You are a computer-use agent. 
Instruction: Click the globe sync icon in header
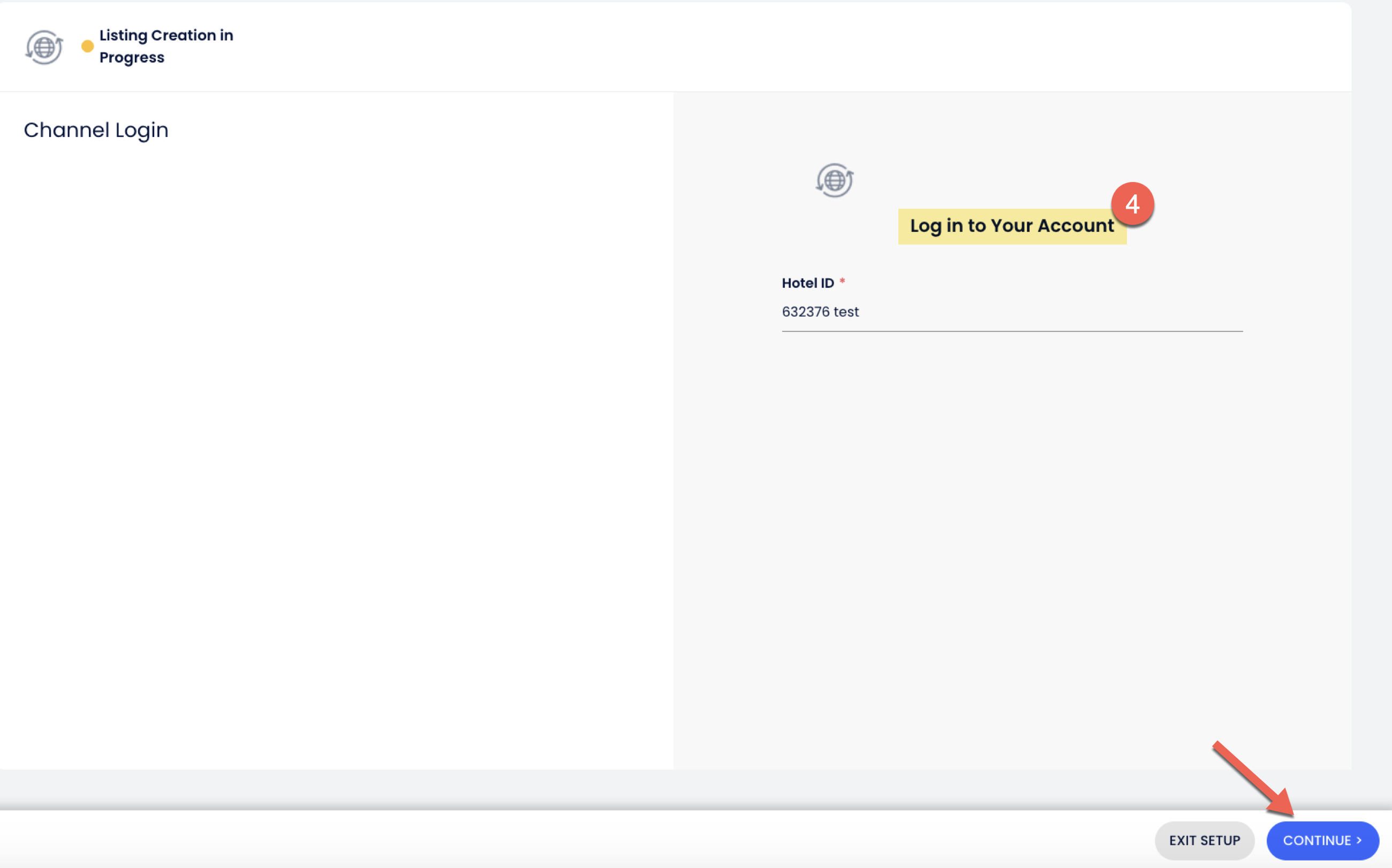tap(44, 47)
